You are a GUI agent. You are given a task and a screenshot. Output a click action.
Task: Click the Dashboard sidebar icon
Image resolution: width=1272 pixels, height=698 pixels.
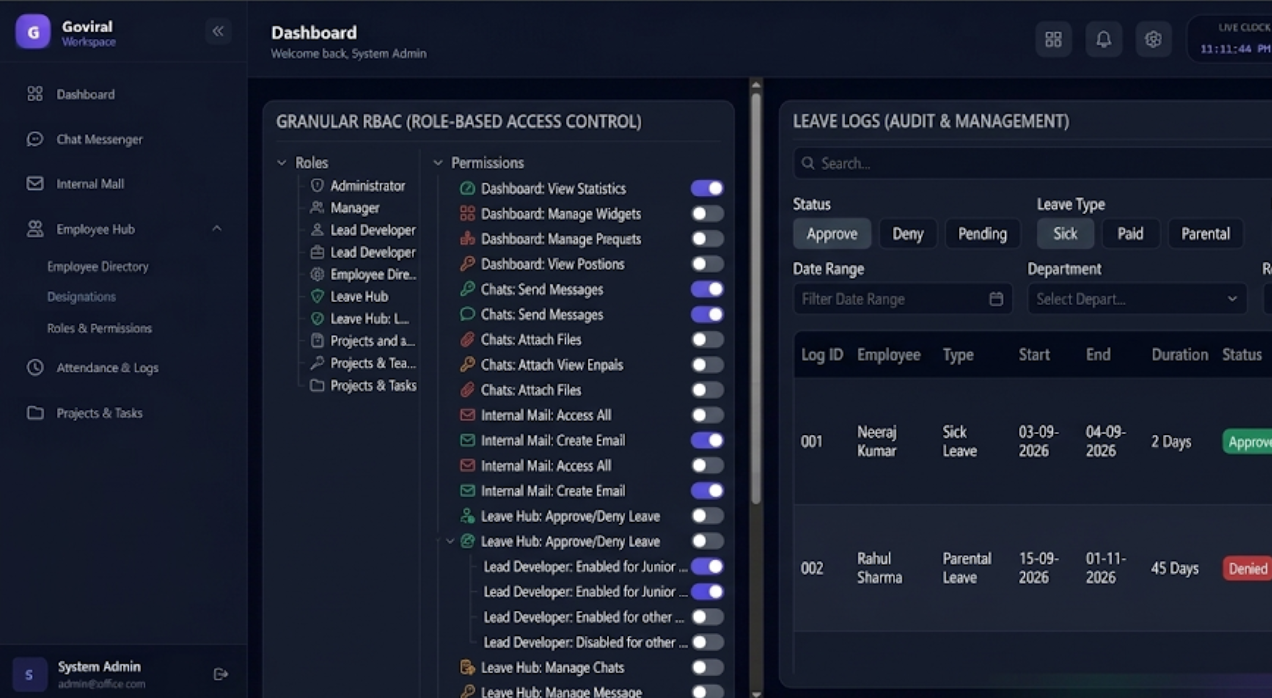[x=35, y=94]
